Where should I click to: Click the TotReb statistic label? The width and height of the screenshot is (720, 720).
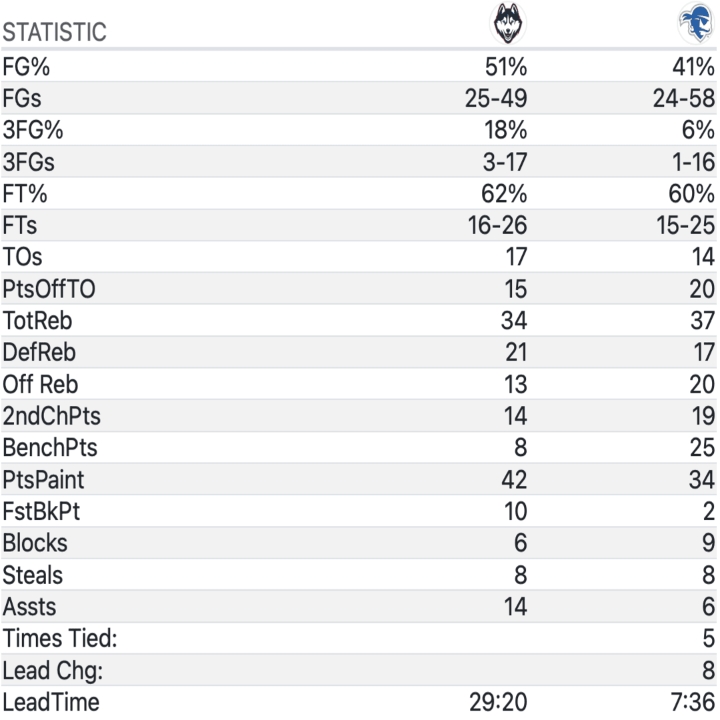37,321
